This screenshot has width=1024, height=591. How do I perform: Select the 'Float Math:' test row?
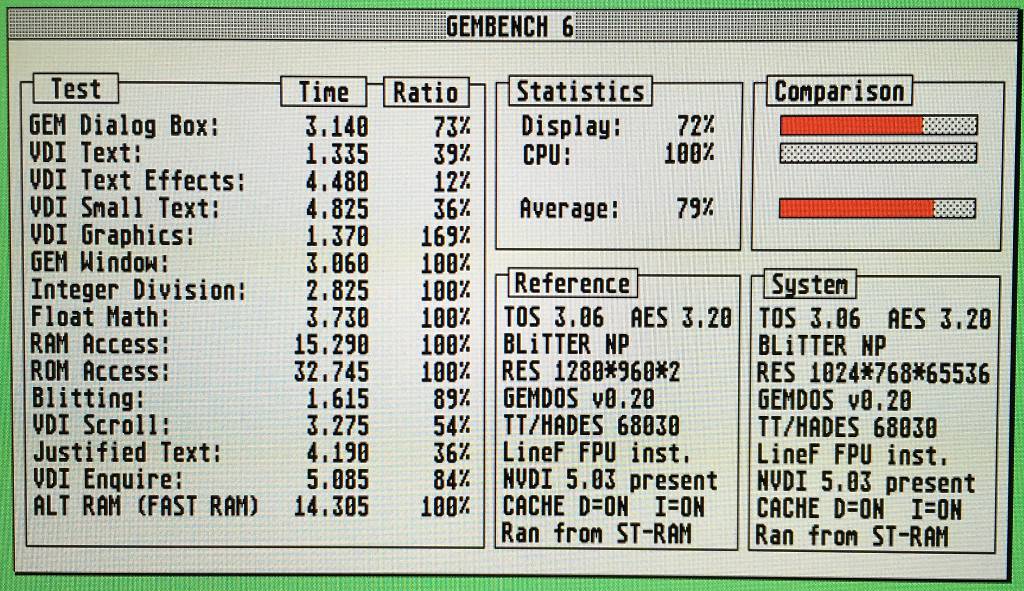coord(250,317)
